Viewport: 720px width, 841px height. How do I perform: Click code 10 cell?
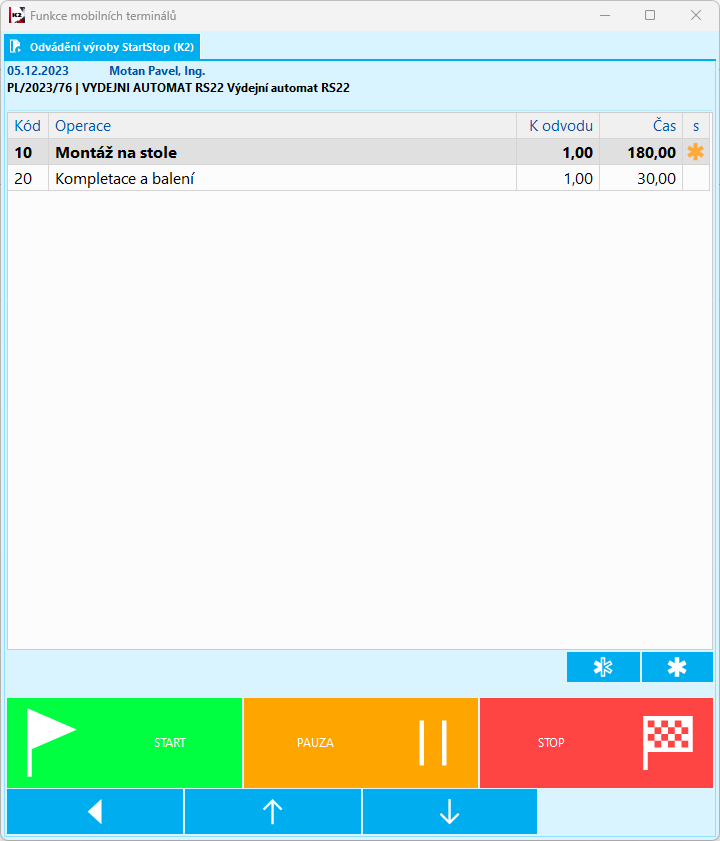point(28,152)
